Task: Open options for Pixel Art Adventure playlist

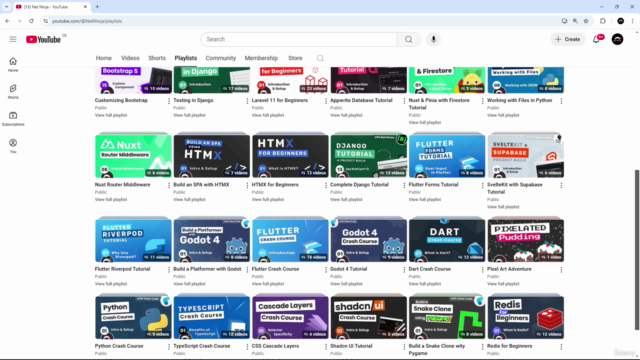Action: coord(561,270)
